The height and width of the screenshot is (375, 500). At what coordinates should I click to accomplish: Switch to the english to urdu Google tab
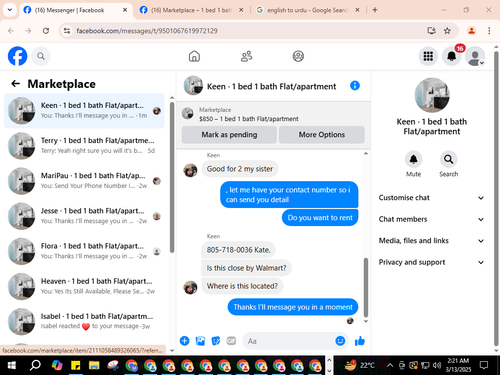[x=307, y=10]
